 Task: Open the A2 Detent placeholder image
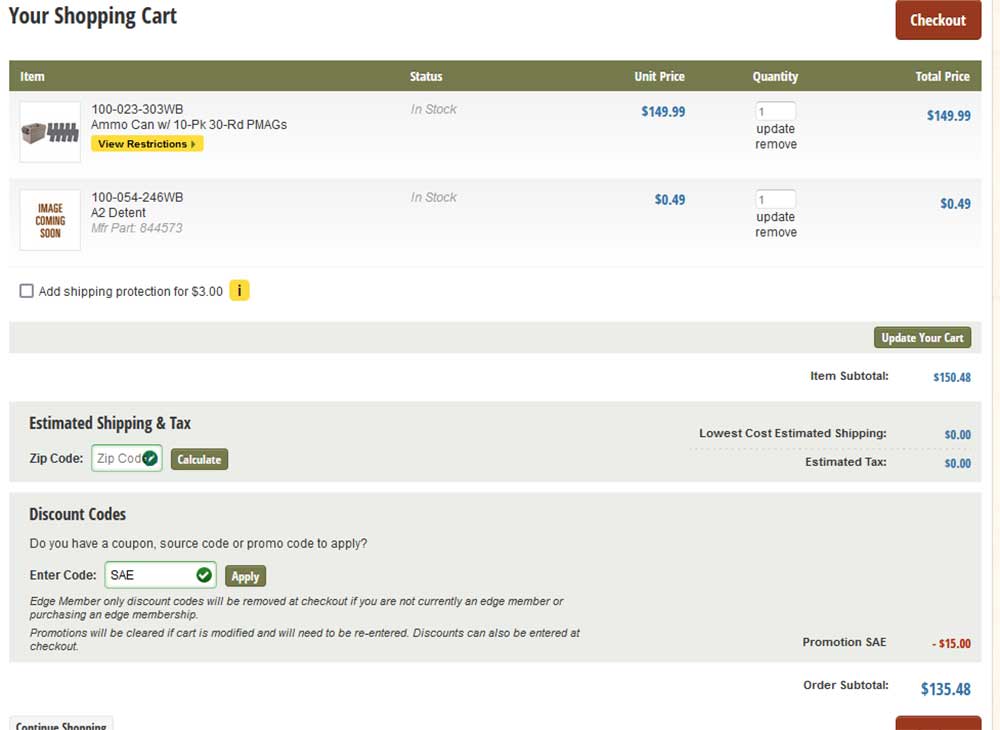(x=50, y=220)
